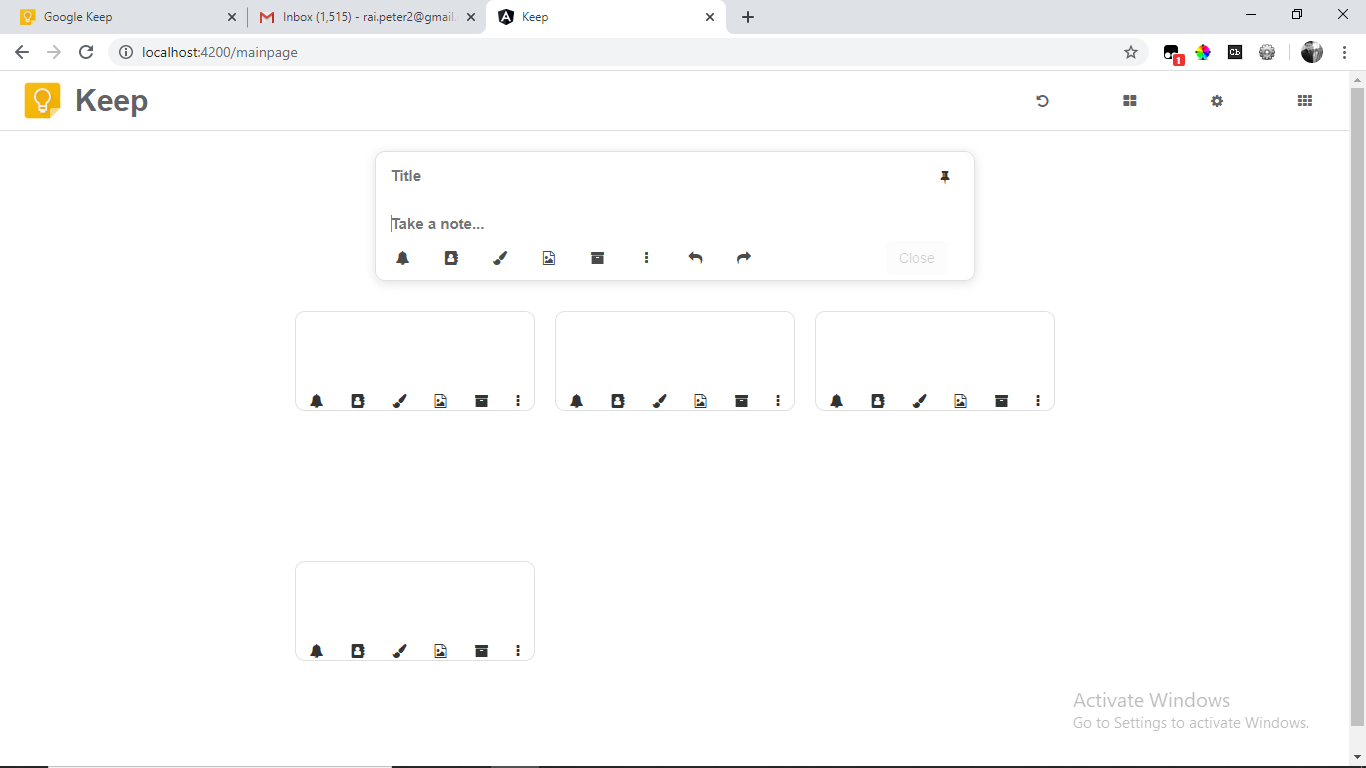Image resolution: width=1366 pixels, height=768 pixels.
Task: Switch to the Gmail Inbox browser tab
Action: [366, 17]
